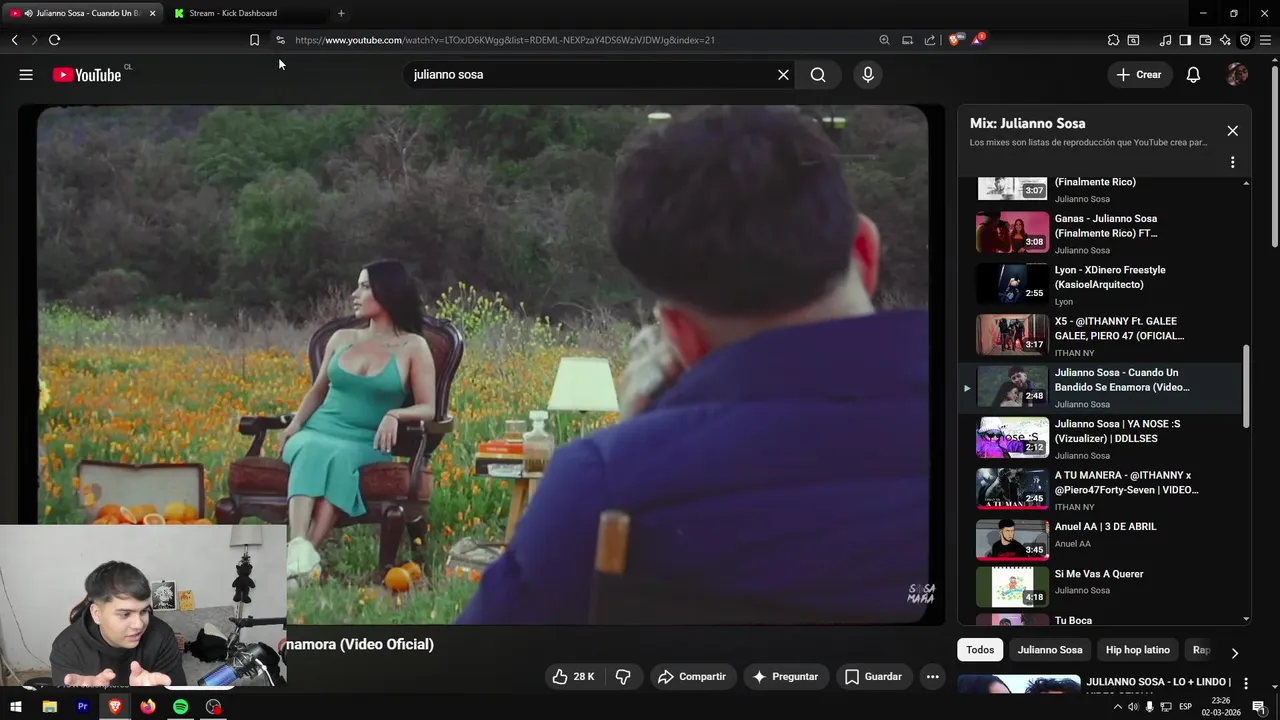
Task: Open options for the LO + LINDO recommendation
Action: pyautogui.click(x=1246, y=684)
